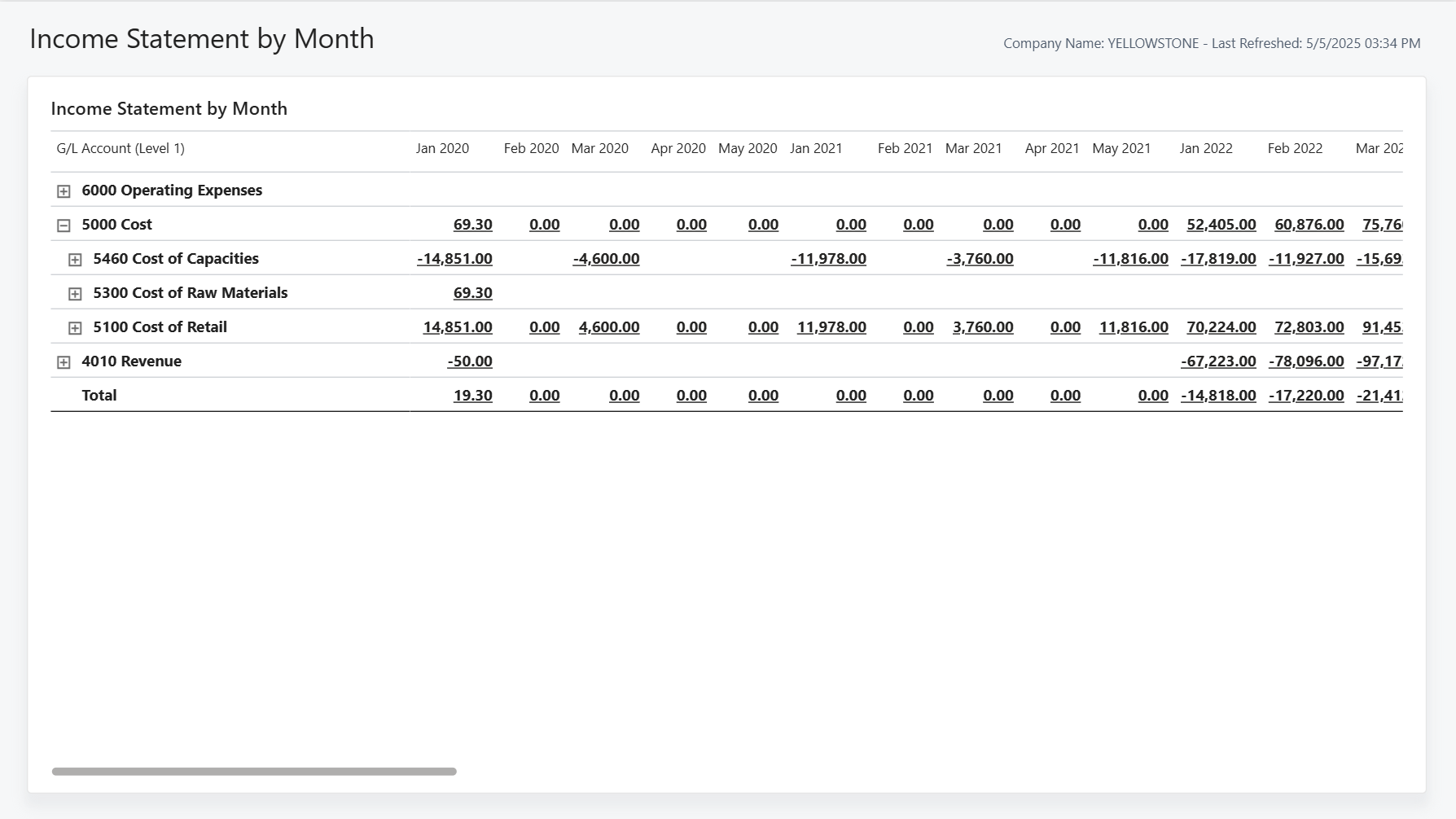Expand 5300 Cost of Raw Materials

[x=75, y=294]
